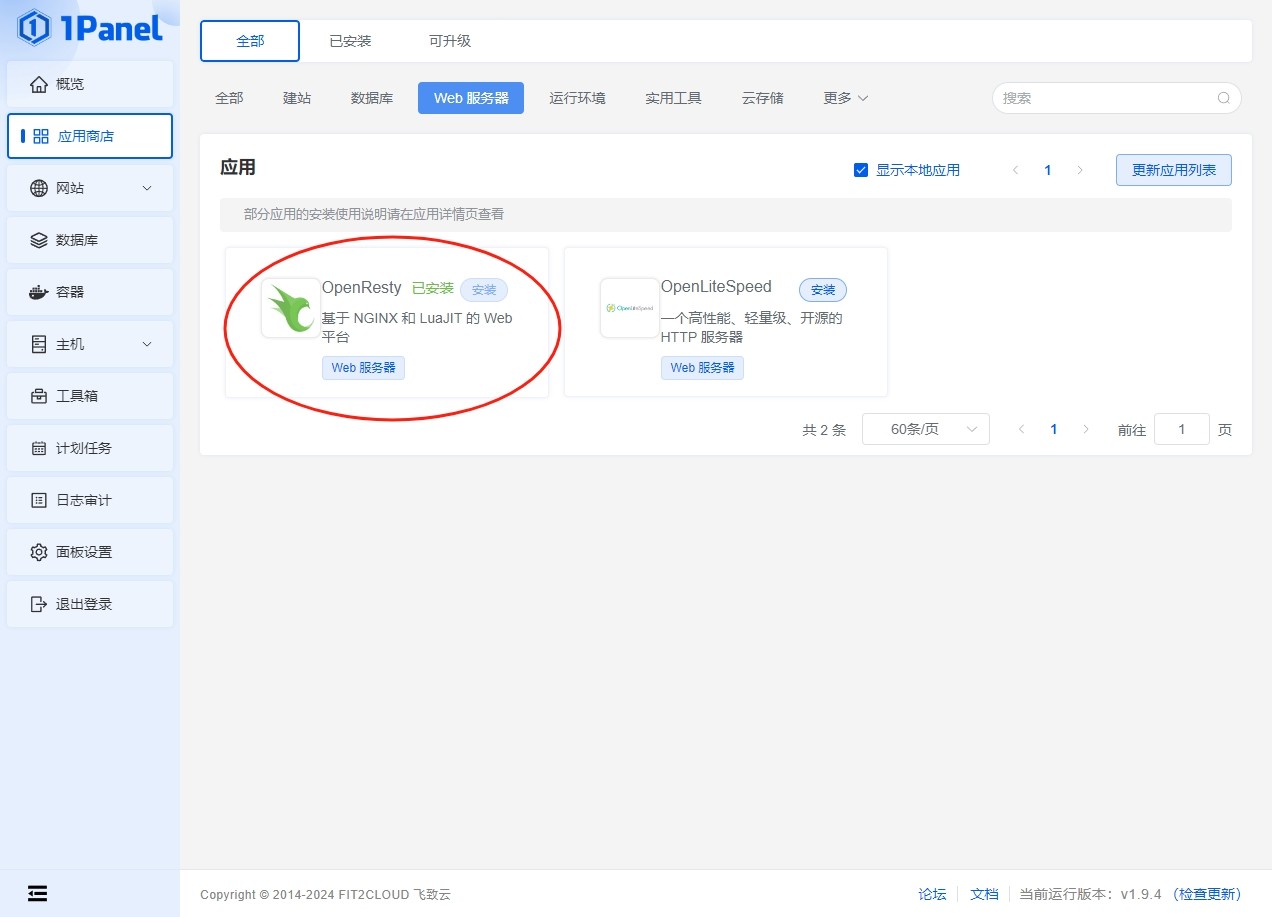Open 概览 home icon in sidebar
The image size is (1272, 917).
[x=39, y=84]
